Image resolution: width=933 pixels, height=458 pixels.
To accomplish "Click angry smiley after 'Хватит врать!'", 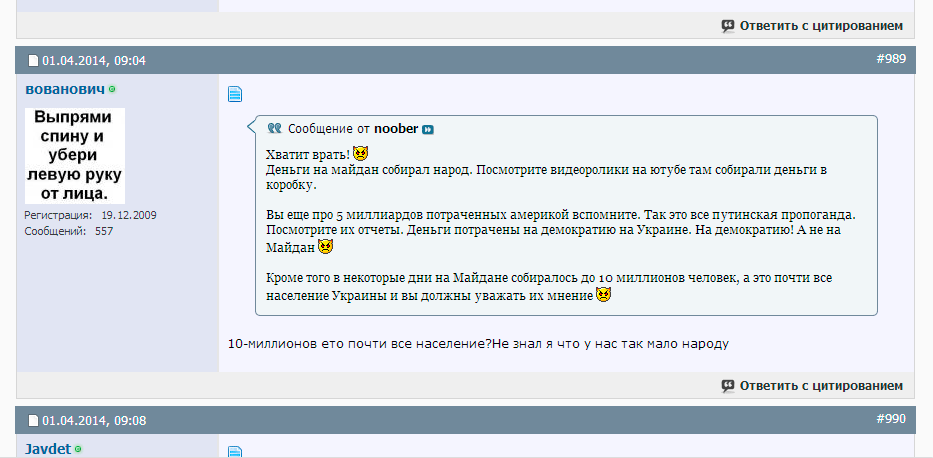I will click(x=361, y=154).
